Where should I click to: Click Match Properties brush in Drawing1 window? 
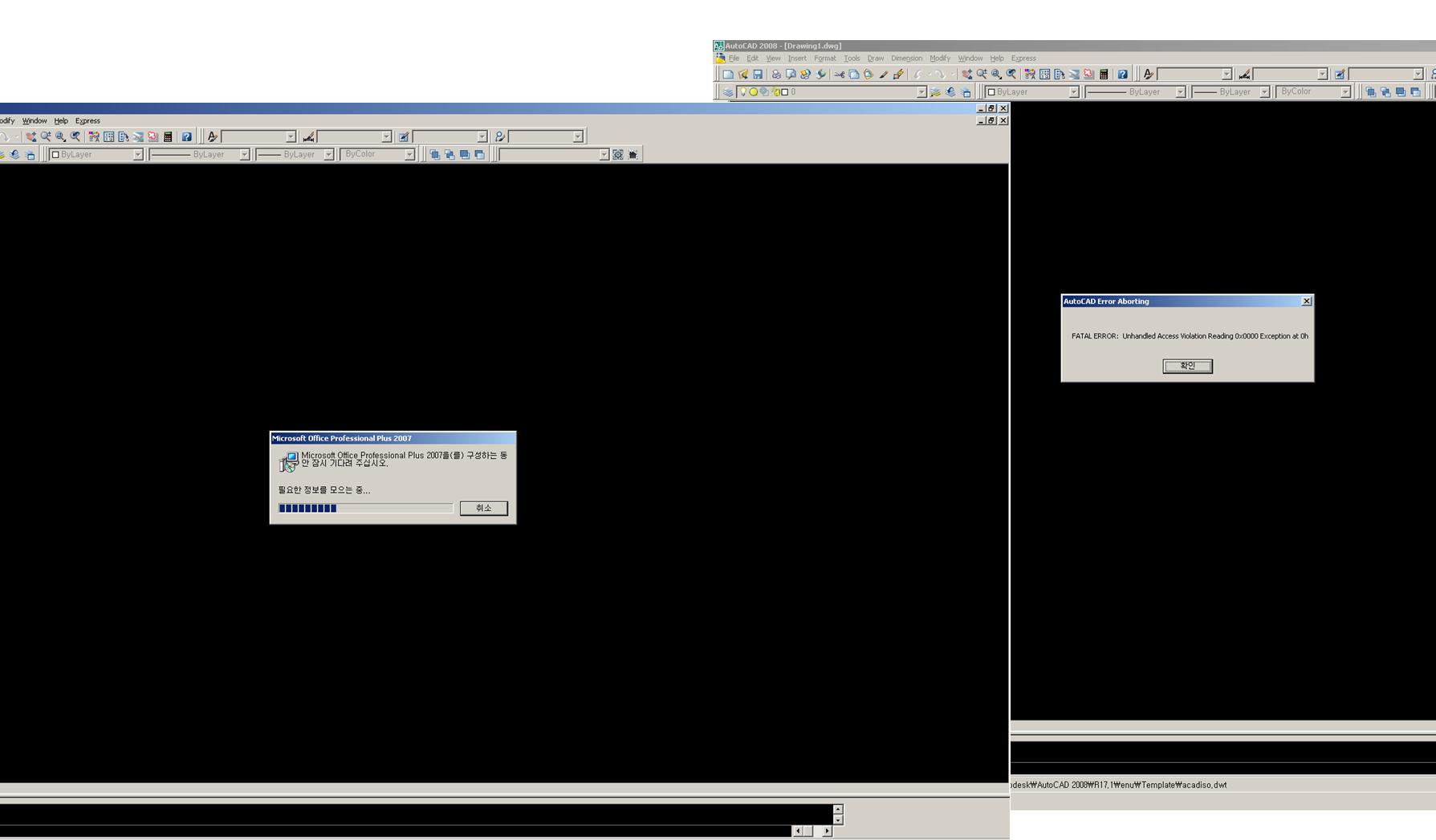coord(883,75)
